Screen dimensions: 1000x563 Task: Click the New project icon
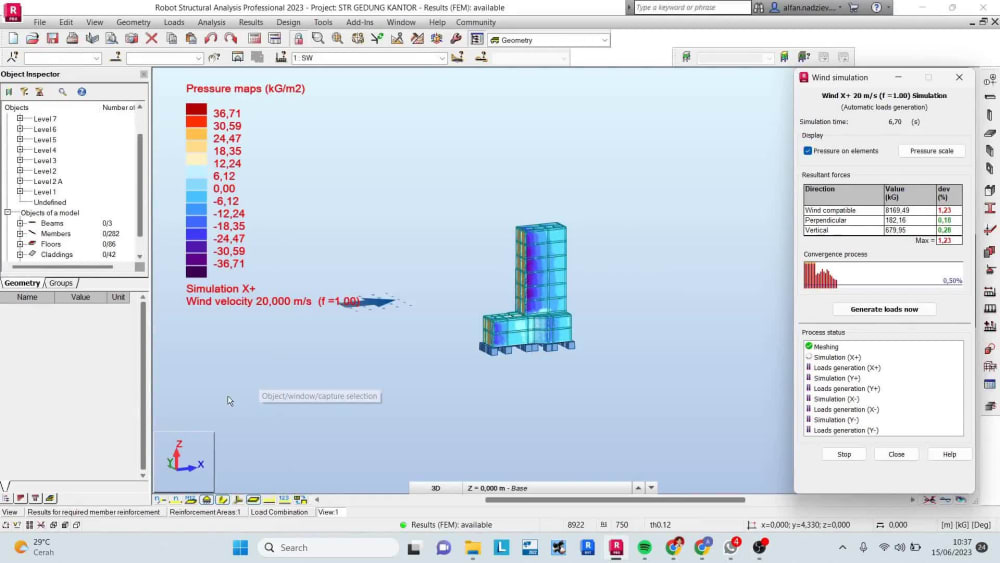coord(13,40)
